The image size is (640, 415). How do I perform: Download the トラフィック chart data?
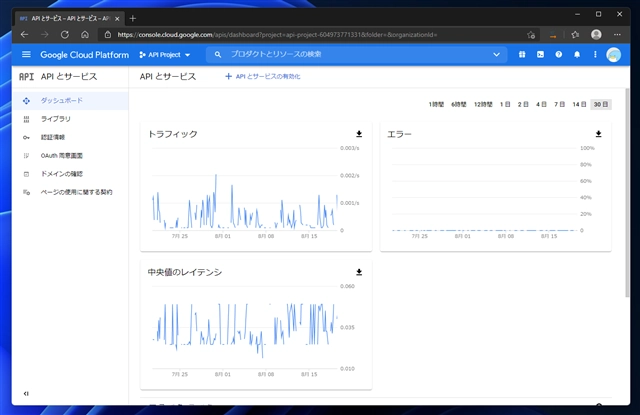coord(359,134)
